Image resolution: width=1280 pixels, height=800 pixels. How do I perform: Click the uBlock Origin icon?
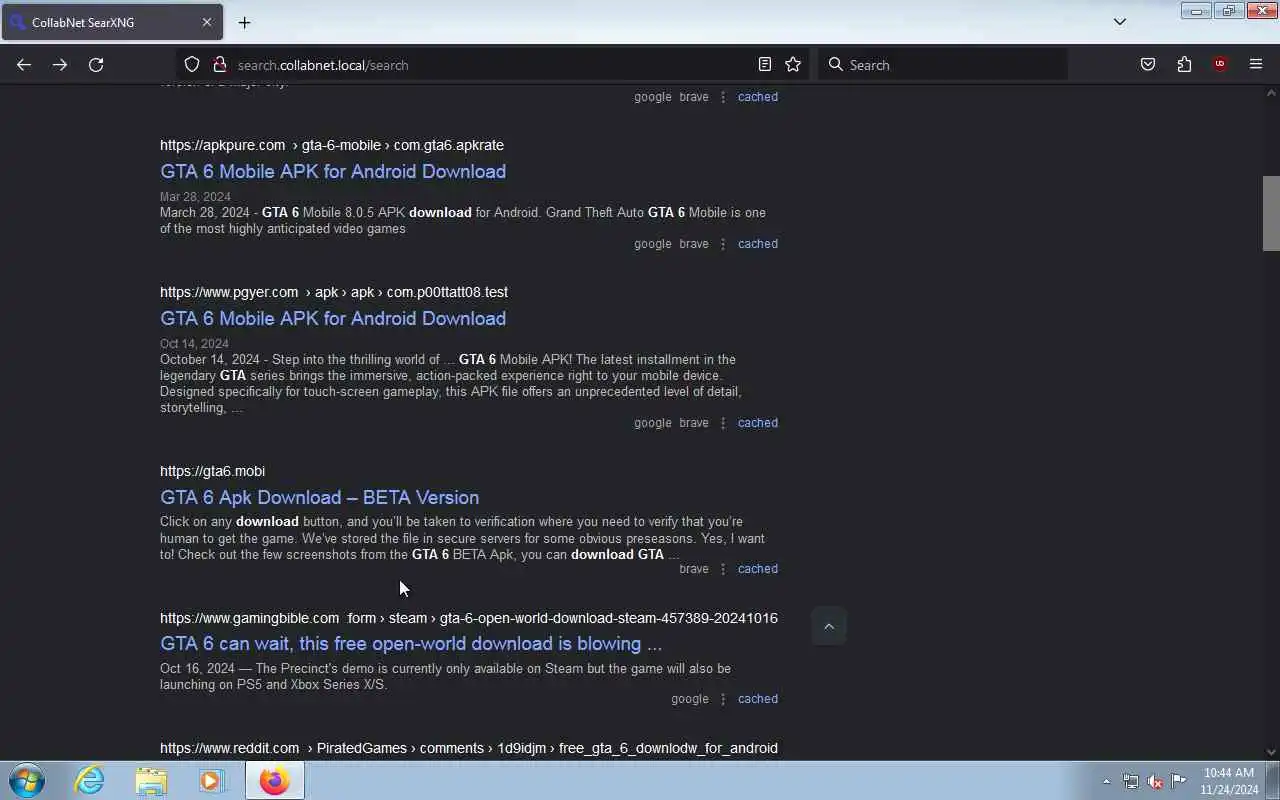coord(1220,64)
